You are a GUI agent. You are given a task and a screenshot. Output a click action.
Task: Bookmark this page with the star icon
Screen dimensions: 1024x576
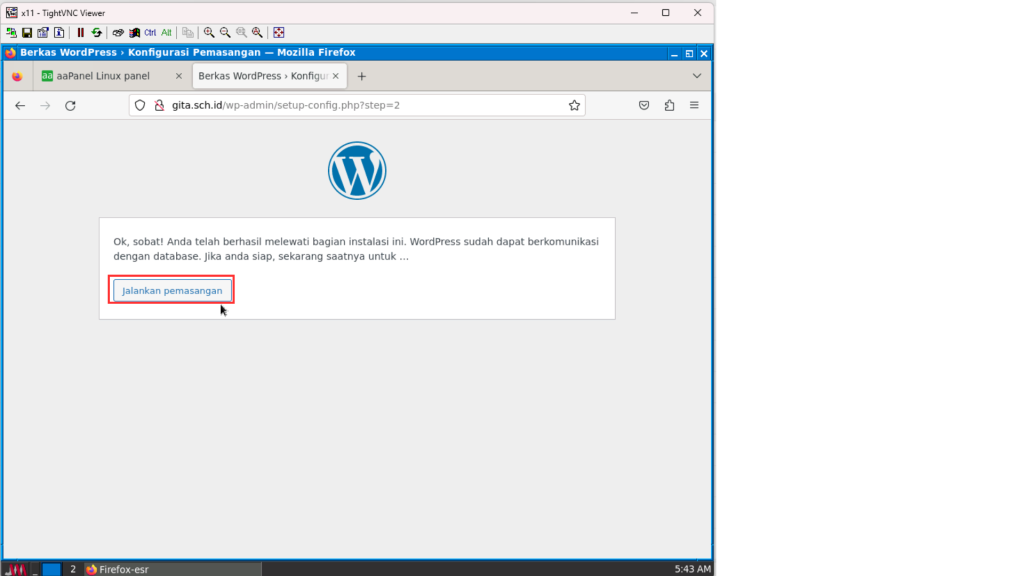click(x=574, y=105)
